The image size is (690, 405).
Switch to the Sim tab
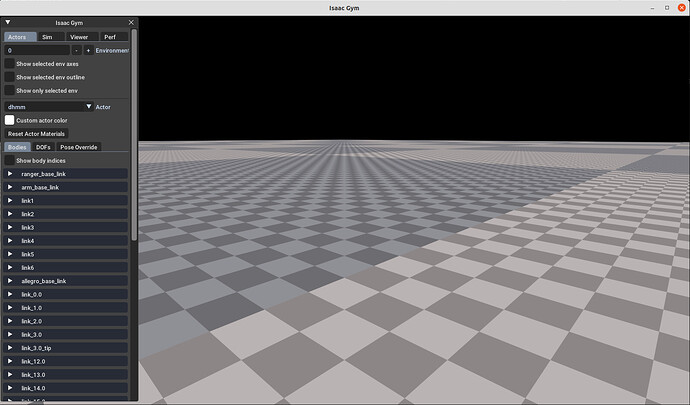51,37
